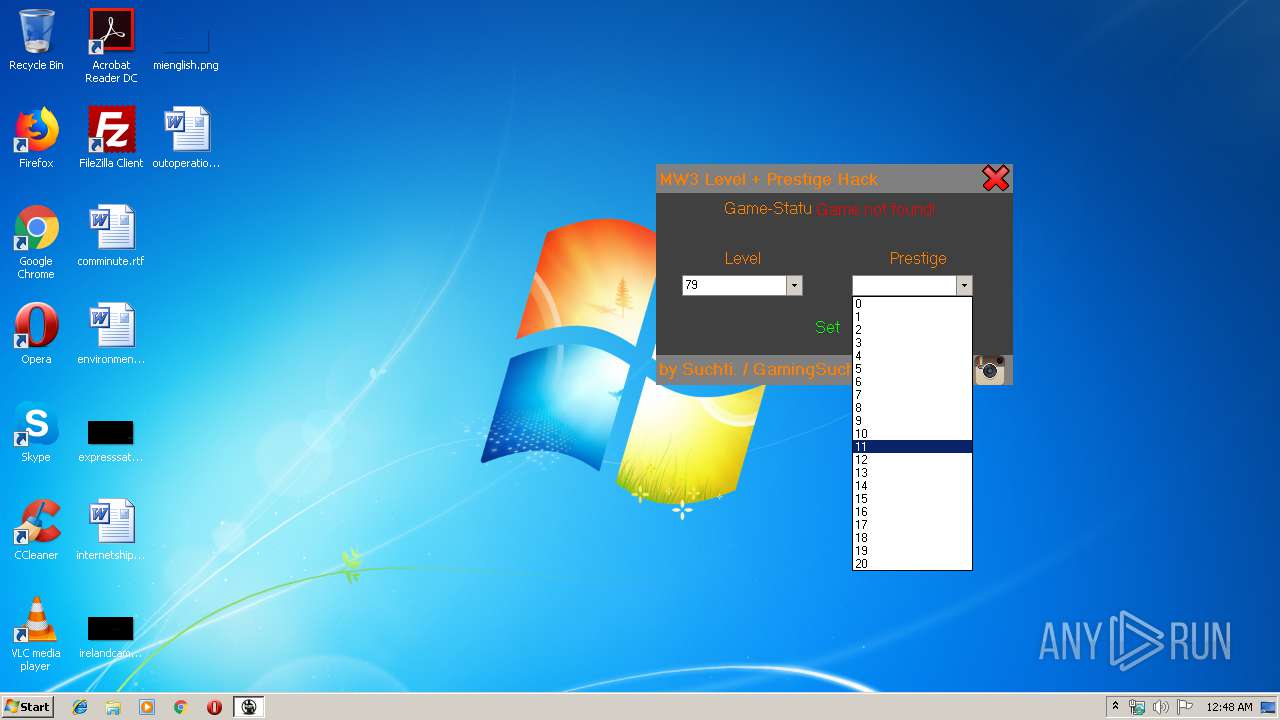Image resolution: width=1280 pixels, height=720 pixels.
Task: Choose prestige 1 from the list
Action: (912, 317)
